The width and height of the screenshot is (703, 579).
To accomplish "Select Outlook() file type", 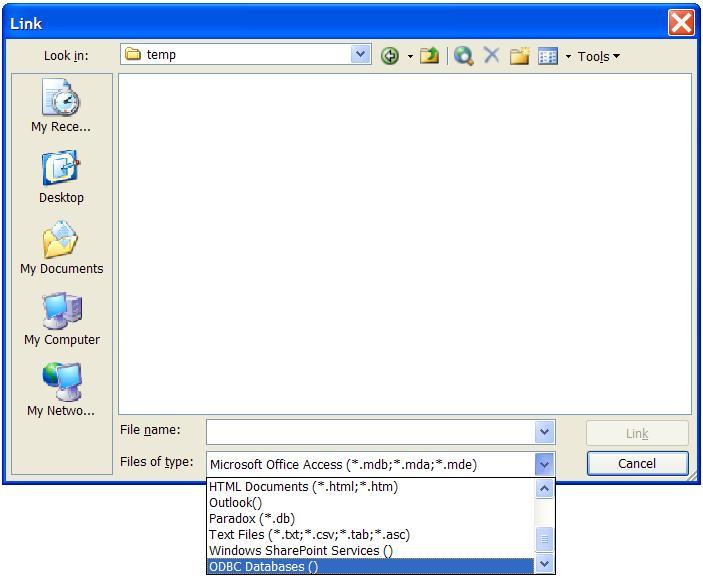I will 371,503.
